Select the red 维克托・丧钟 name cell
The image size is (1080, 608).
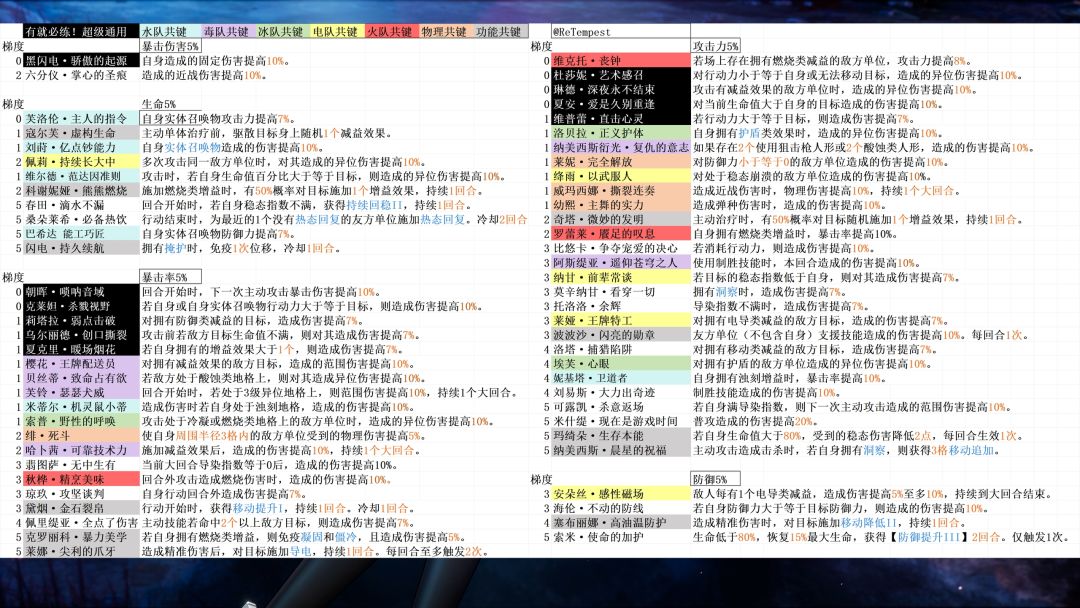tap(621, 61)
